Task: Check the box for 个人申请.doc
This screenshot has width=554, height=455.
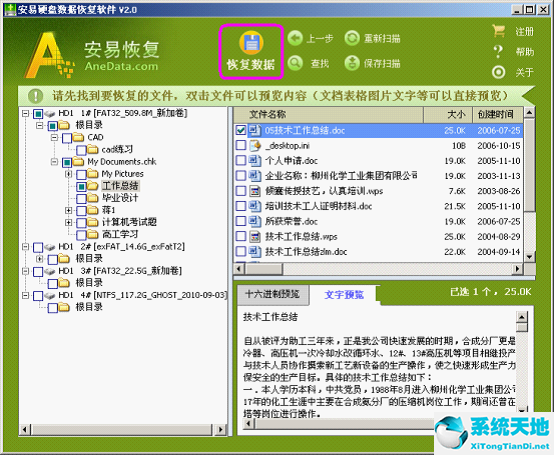Action: click(x=241, y=160)
